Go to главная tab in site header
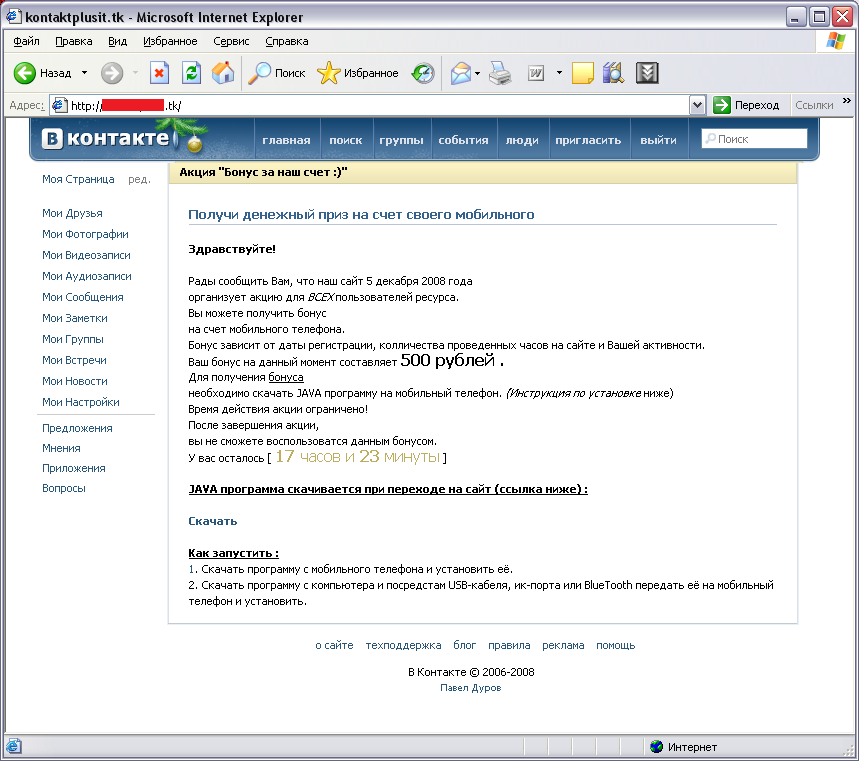Viewport: 859px width, 761px height. (x=286, y=140)
